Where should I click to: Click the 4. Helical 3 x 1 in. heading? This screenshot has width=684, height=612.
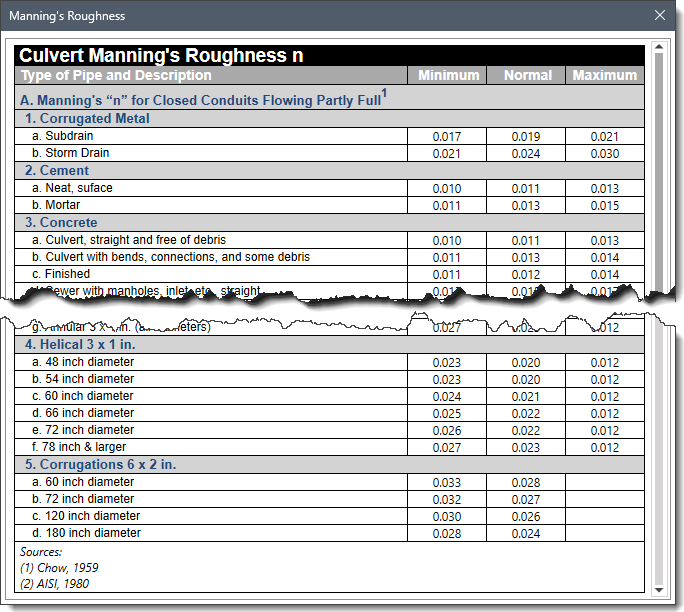click(x=329, y=345)
